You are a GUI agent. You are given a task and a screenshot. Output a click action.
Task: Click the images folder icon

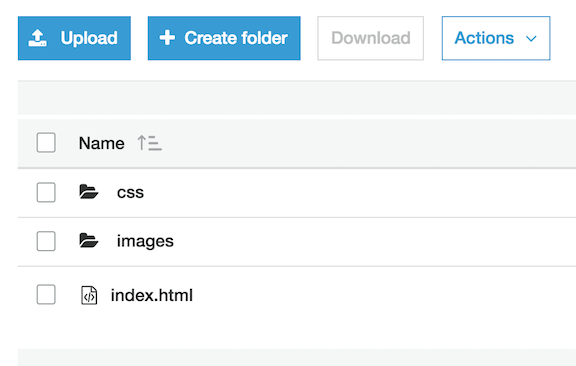89,241
